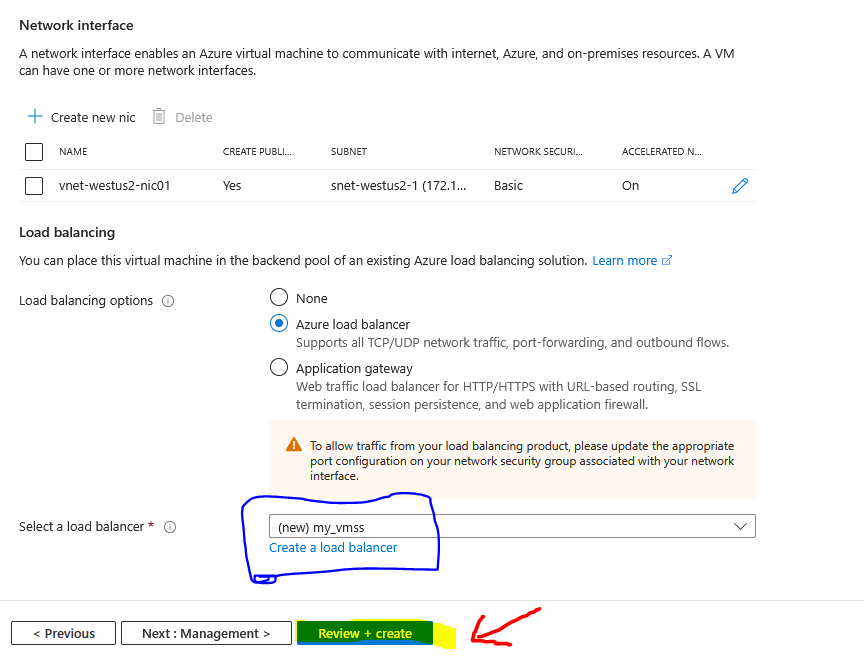Click the ACCELERATED N... column header
This screenshot has height=666, width=864.
[661, 151]
